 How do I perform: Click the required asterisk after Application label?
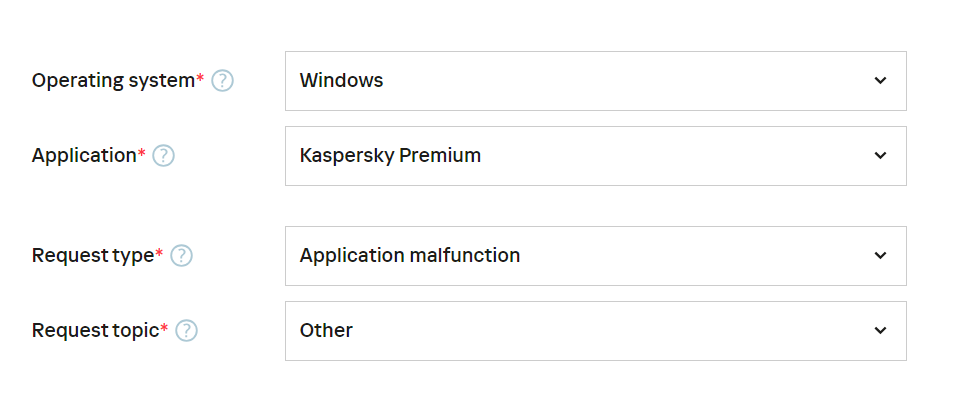[141, 153]
